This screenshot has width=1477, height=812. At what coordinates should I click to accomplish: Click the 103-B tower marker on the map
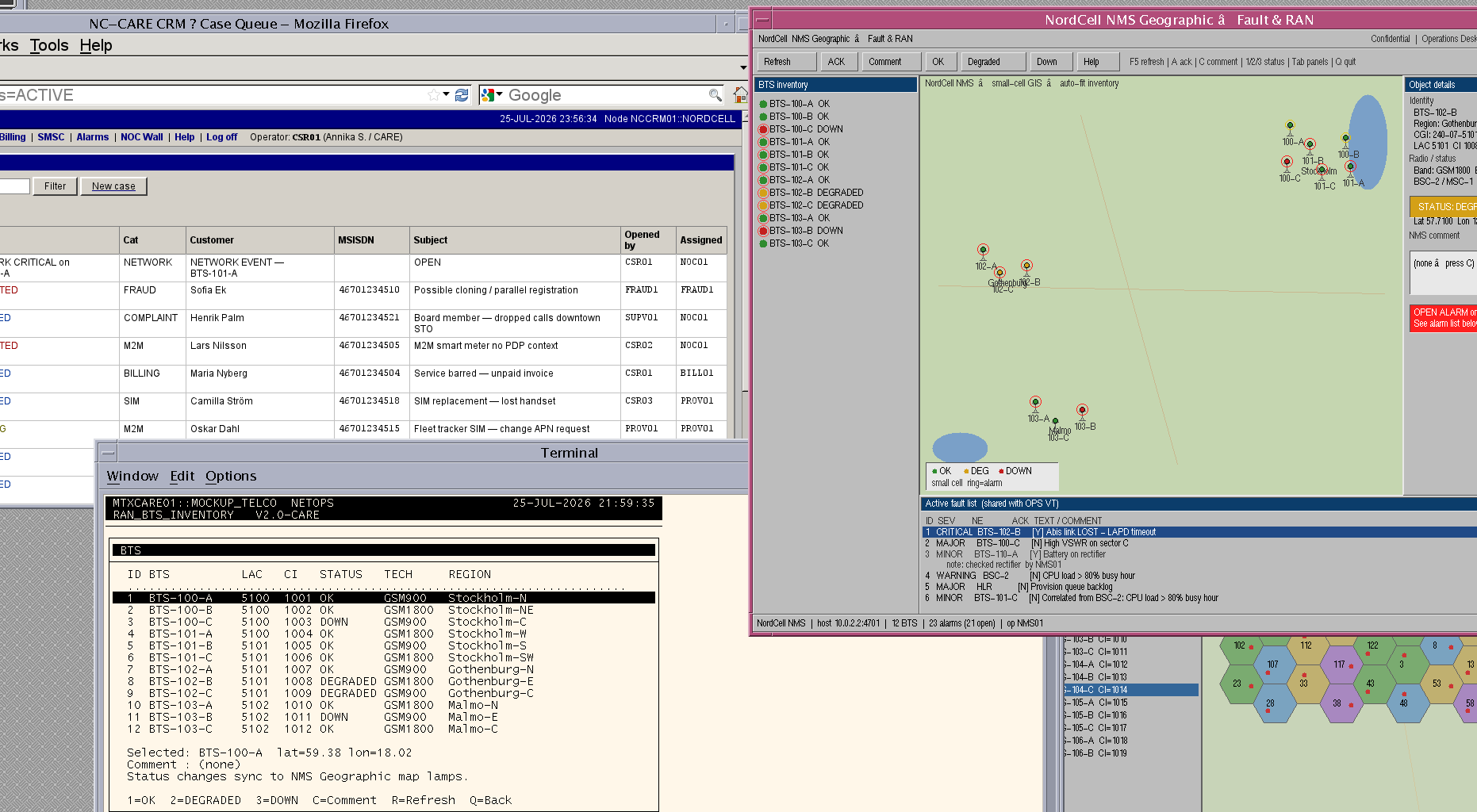tap(1082, 411)
